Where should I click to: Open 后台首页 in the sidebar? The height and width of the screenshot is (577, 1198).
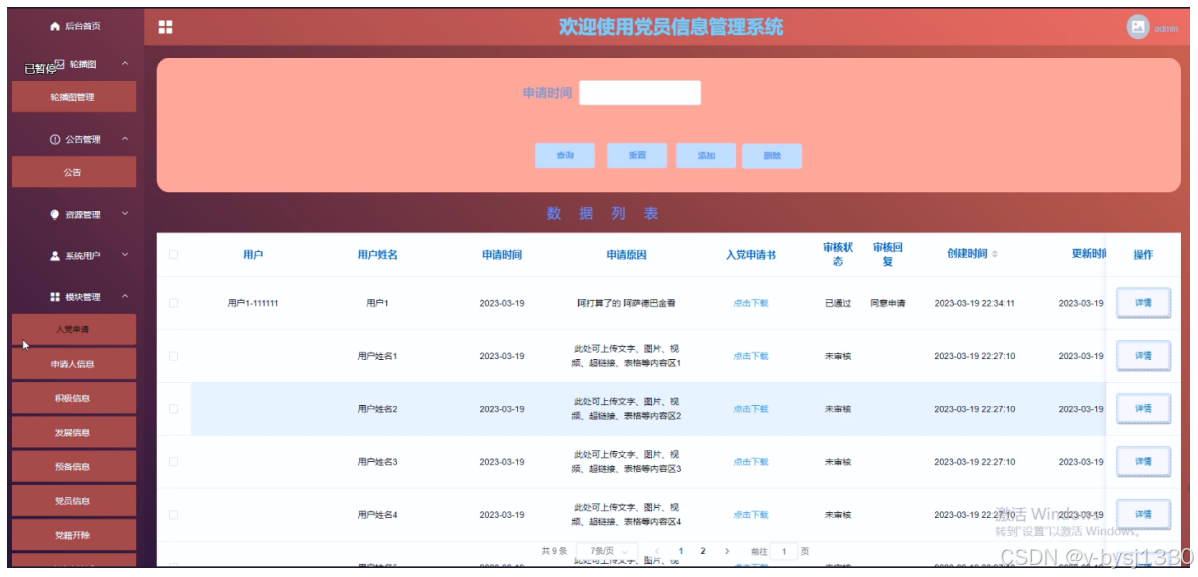point(75,27)
